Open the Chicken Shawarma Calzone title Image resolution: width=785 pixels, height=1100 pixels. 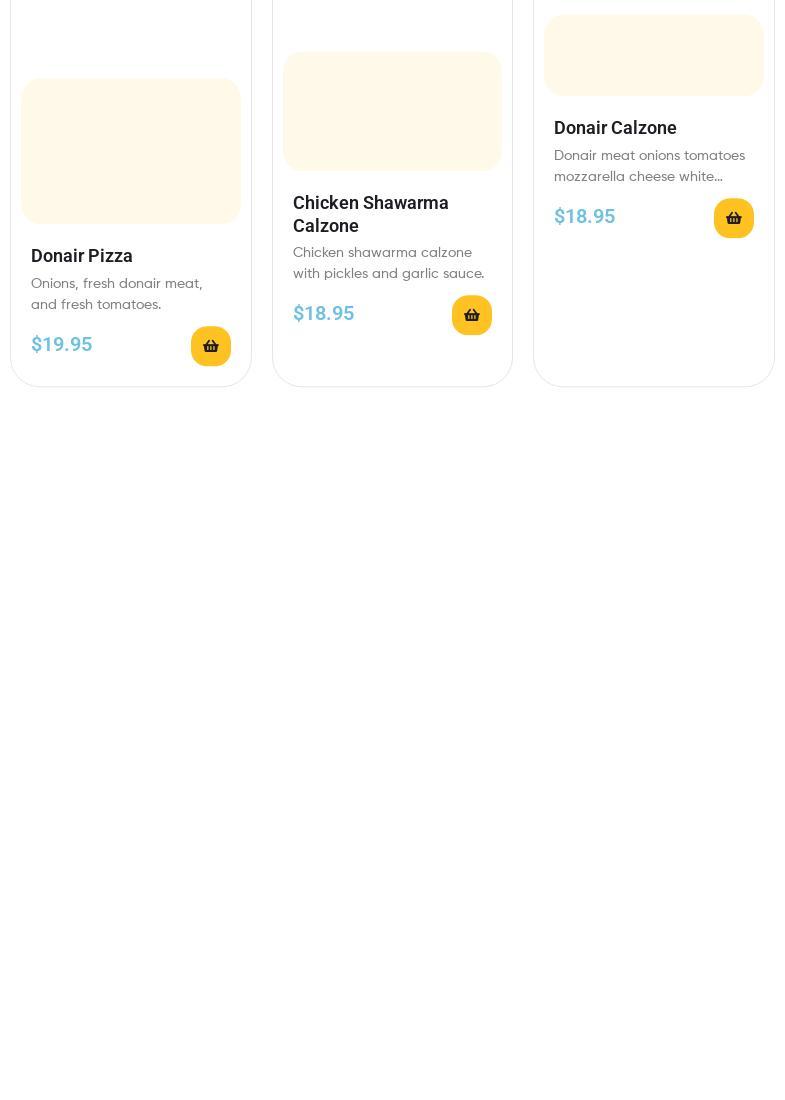[x=370, y=214]
